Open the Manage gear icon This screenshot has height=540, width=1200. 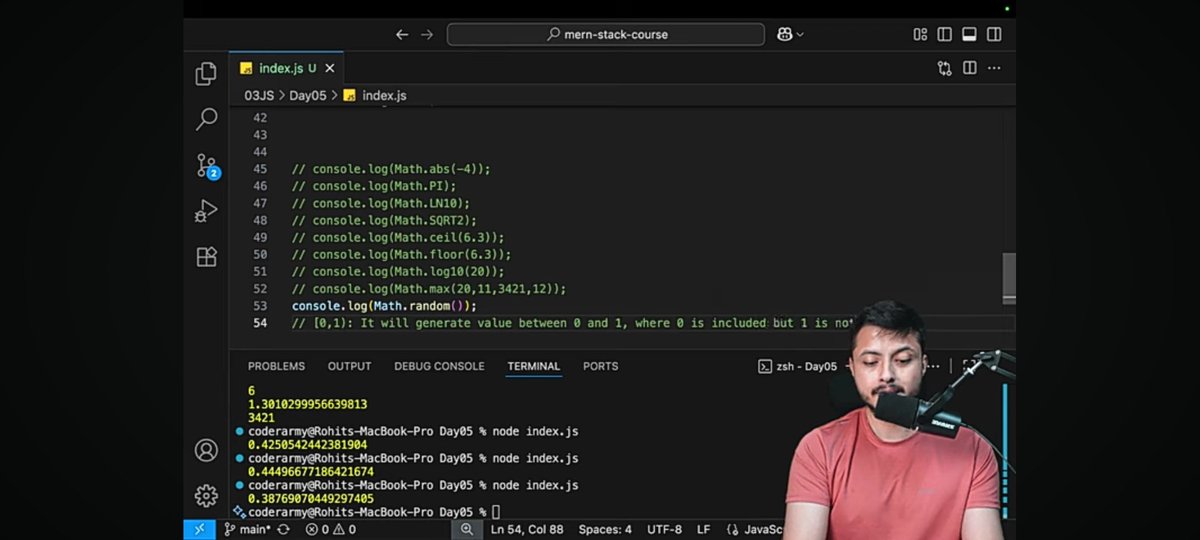point(206,496)
